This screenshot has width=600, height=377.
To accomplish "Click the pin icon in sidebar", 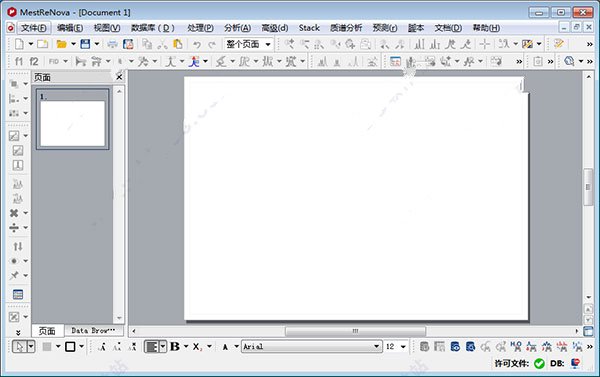I will tap(14, 275).
